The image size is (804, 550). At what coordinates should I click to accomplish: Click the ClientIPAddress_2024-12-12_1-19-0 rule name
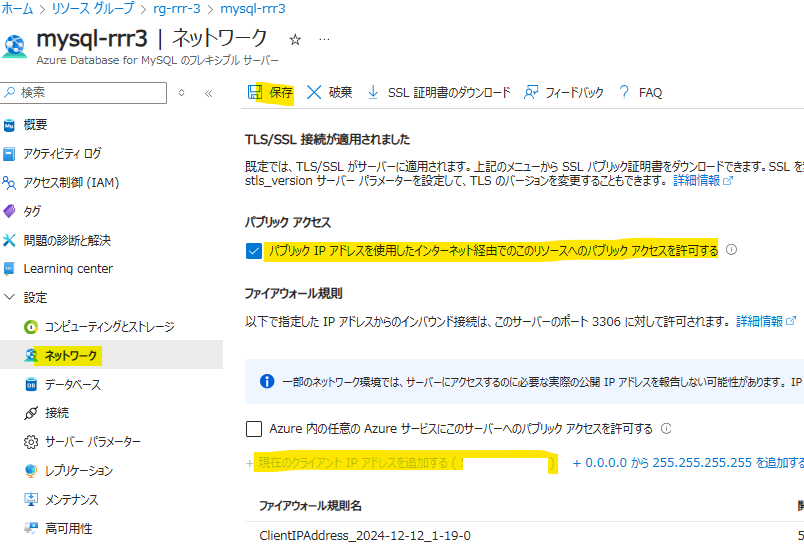(365, 536)
